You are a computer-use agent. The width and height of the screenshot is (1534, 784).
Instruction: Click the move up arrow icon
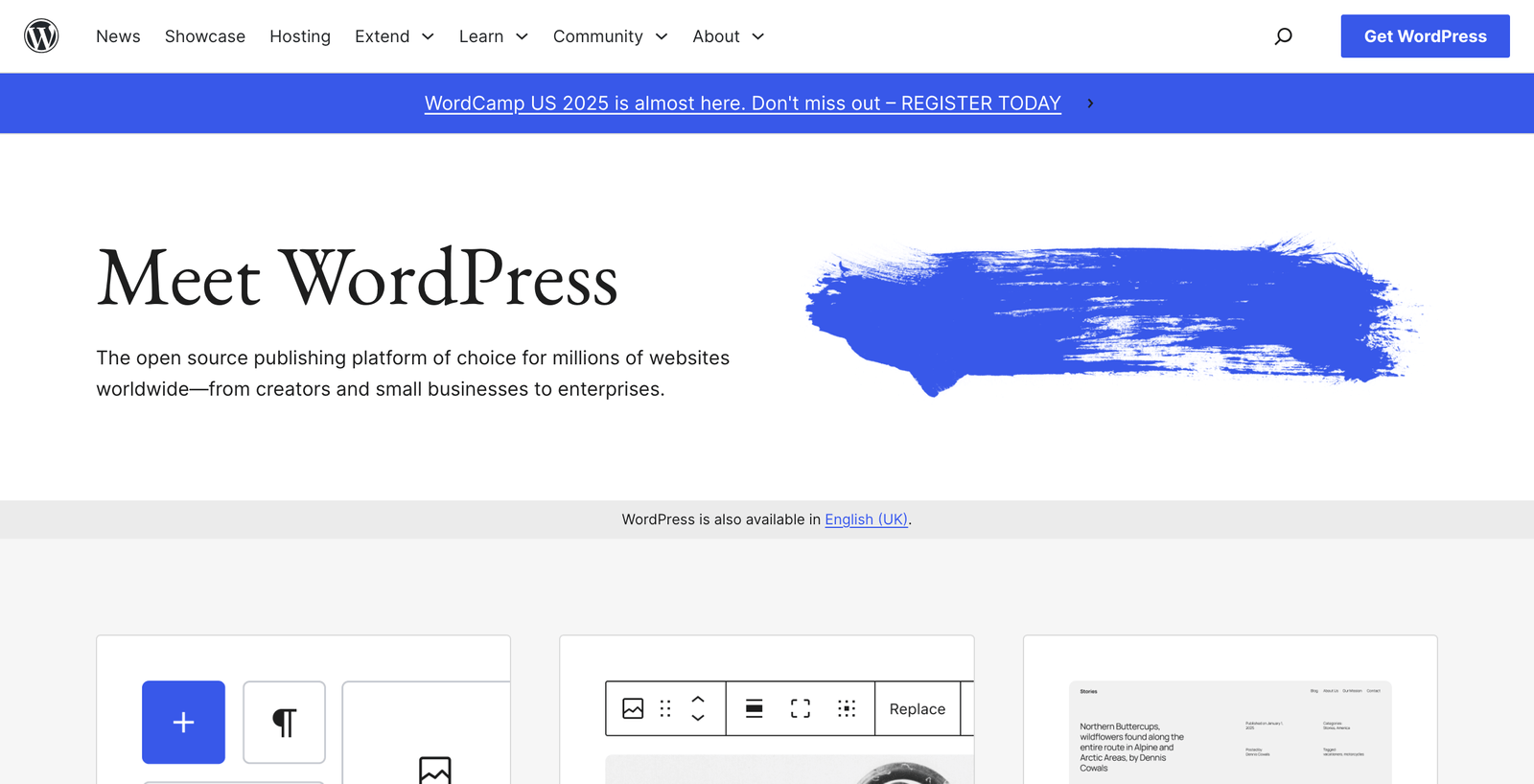click(x=698, y=700)
